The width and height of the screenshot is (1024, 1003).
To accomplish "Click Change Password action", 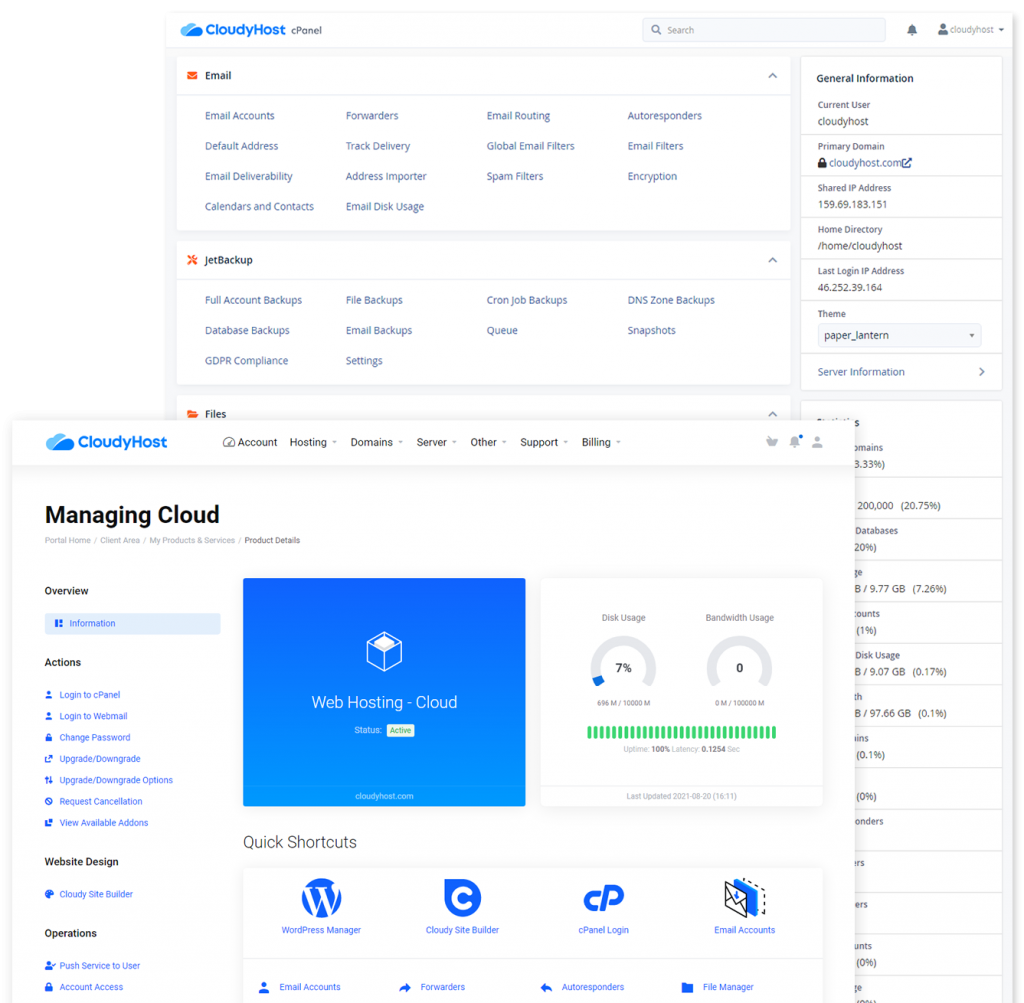I will (x=95, y=738).
